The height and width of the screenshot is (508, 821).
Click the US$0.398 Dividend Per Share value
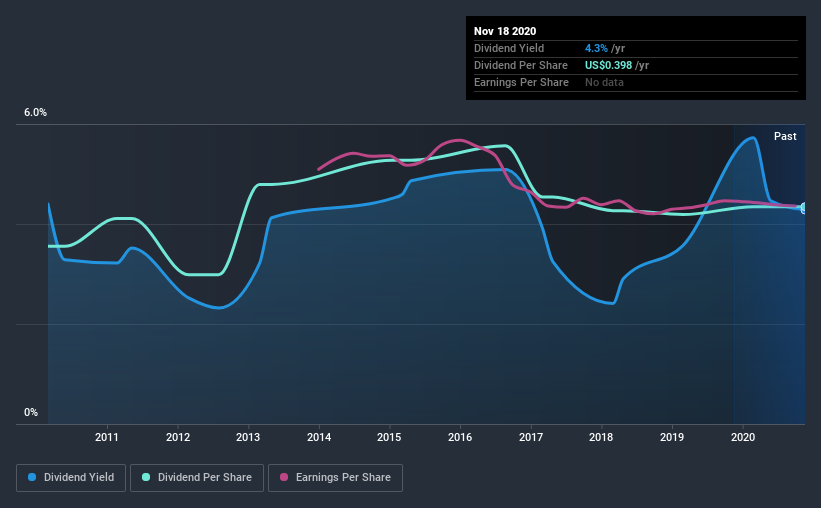(x=608, y=65)
